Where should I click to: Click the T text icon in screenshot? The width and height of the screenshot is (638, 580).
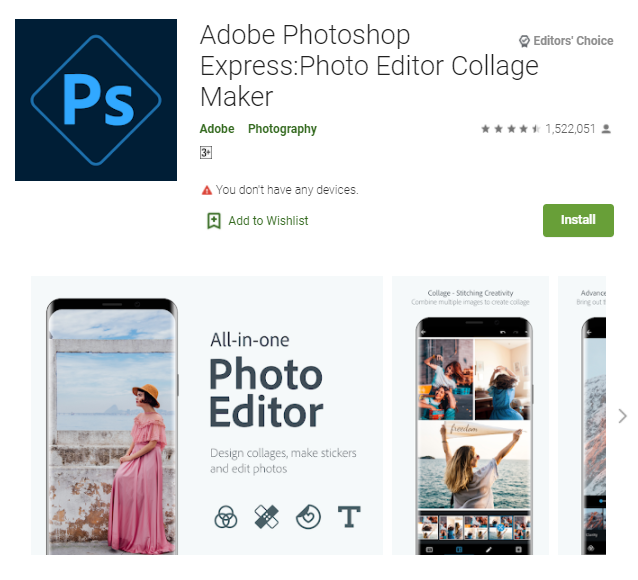pyautogui.click(x=349, y=517)
